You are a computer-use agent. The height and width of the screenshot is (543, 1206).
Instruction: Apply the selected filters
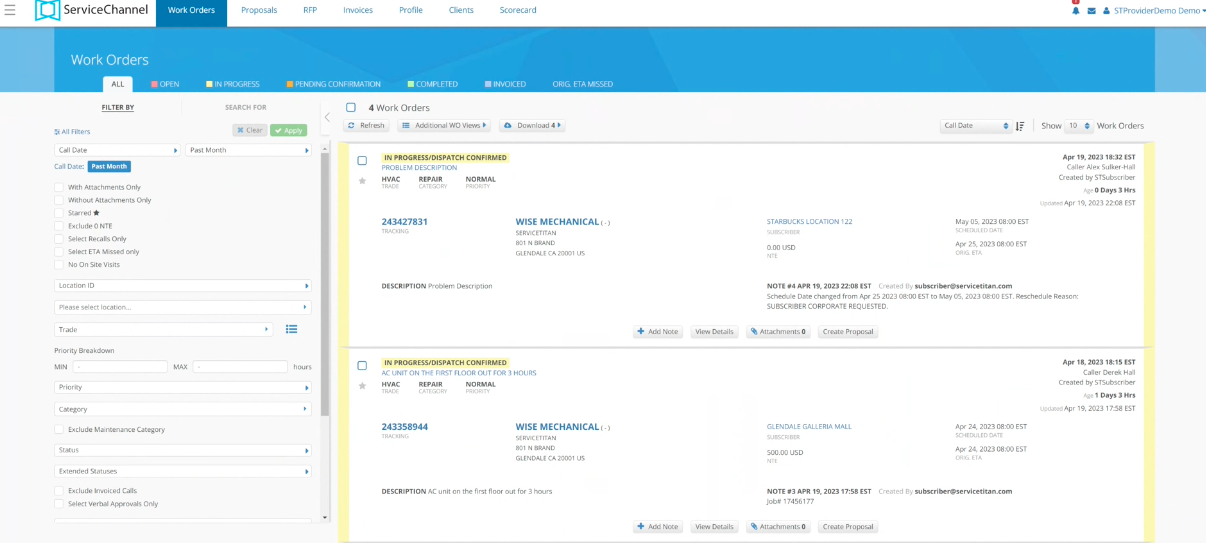click(x=288, y=130)
